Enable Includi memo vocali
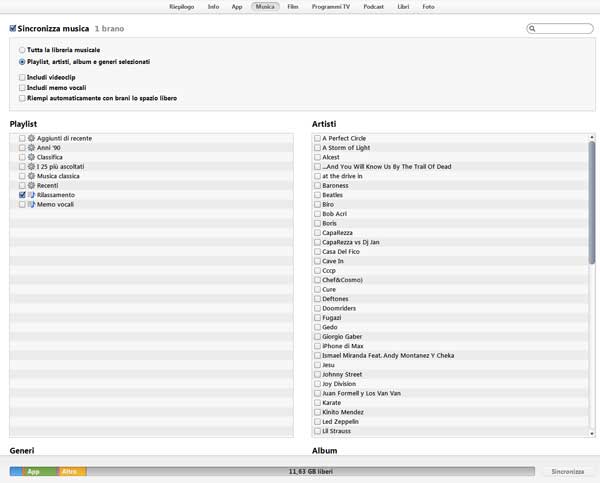Image resolution: width=600 pixels, height=483 pixels. click(22, 88)
